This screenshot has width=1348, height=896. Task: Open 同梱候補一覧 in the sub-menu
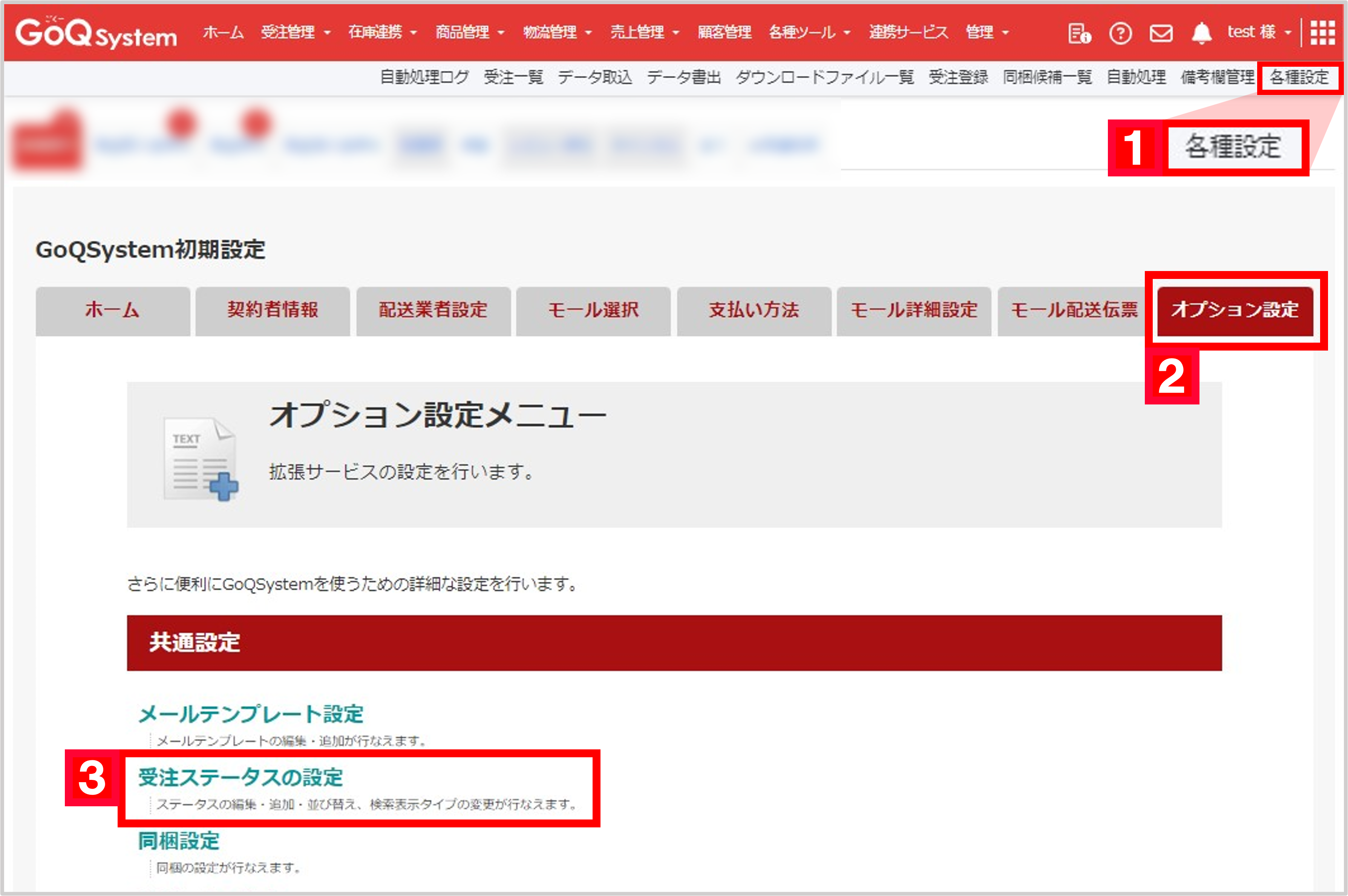point(1048,77)
